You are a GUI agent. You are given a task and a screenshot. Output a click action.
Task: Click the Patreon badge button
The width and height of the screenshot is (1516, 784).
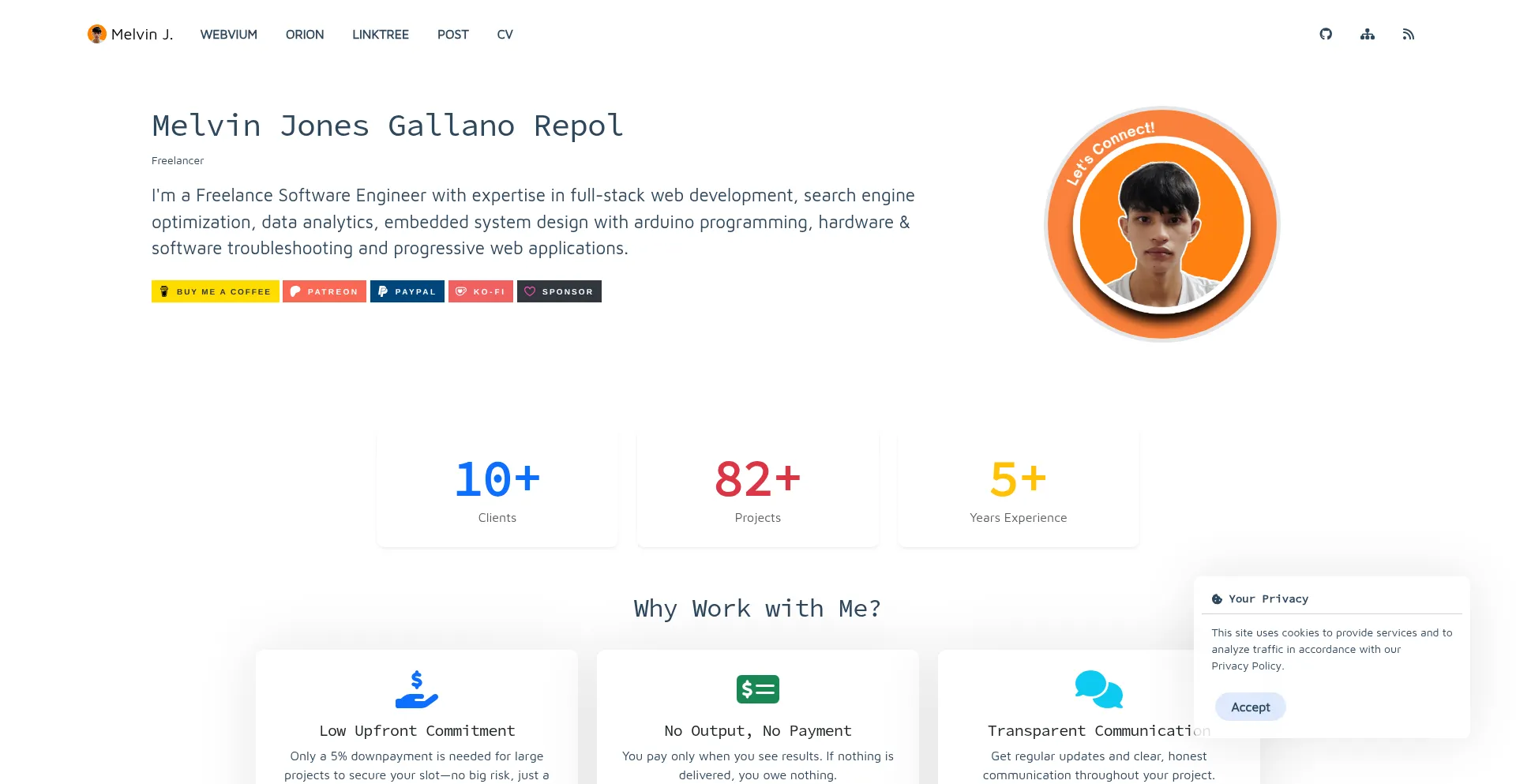click(x=325, y=291)
